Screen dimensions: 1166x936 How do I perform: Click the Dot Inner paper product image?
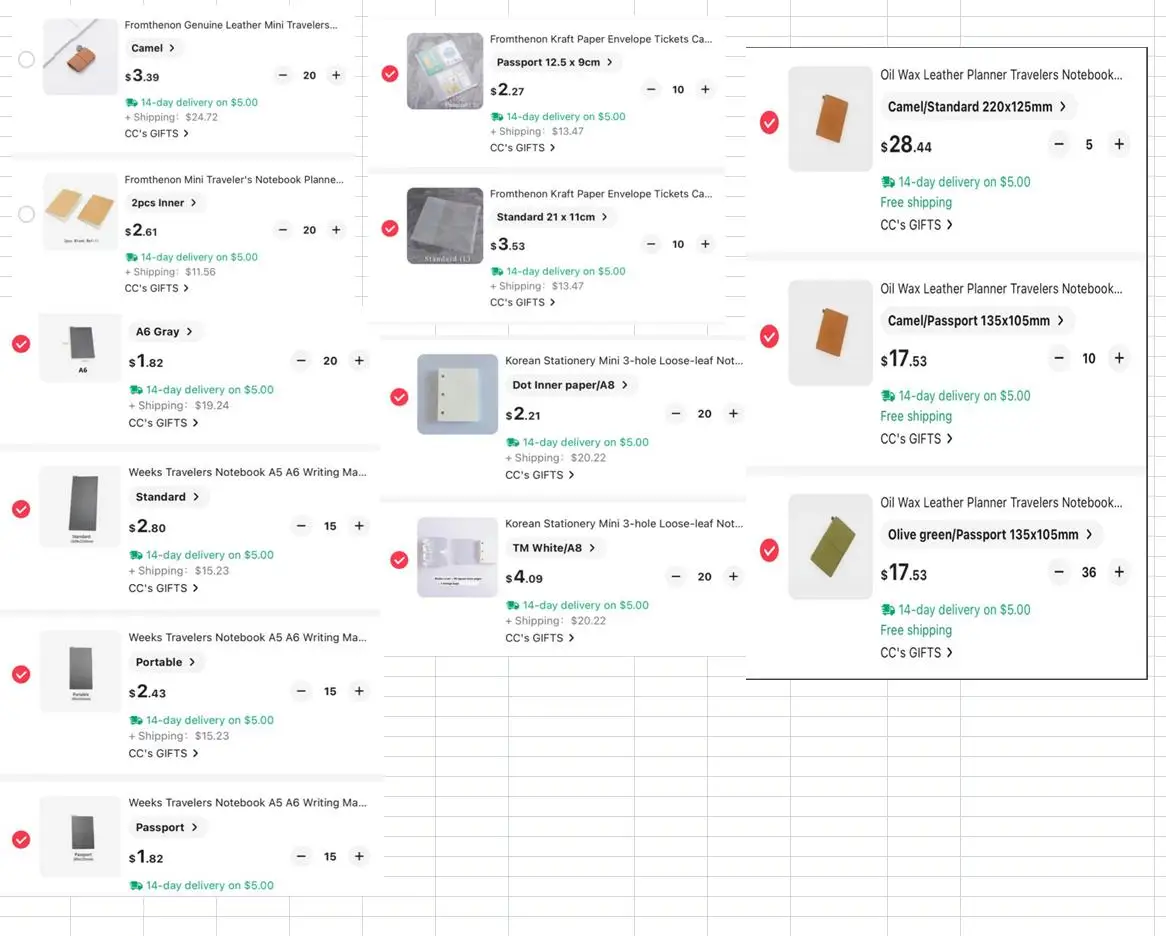coord(457,394)
